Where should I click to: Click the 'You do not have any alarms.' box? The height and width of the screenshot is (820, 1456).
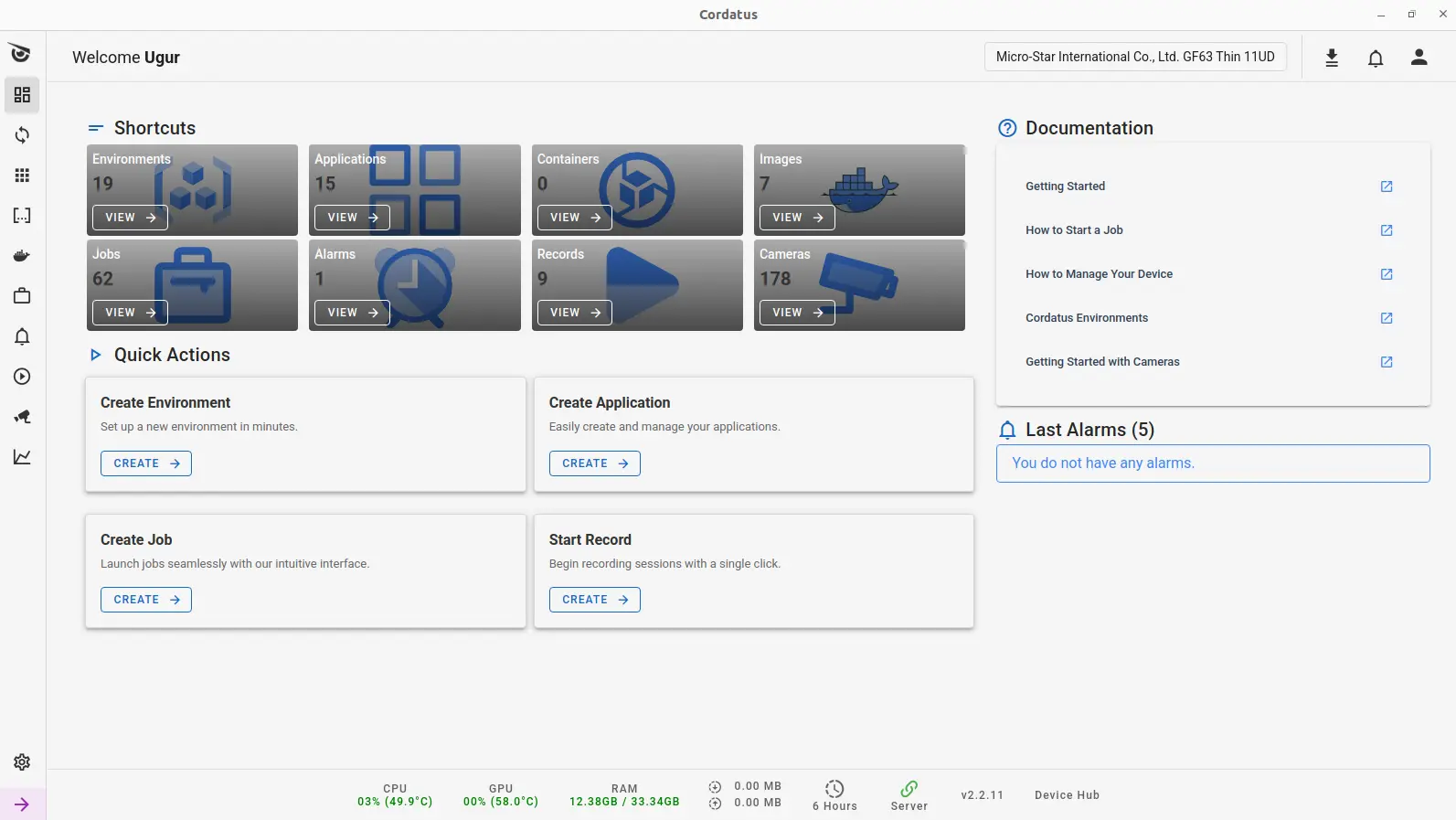click(1213, 463)
